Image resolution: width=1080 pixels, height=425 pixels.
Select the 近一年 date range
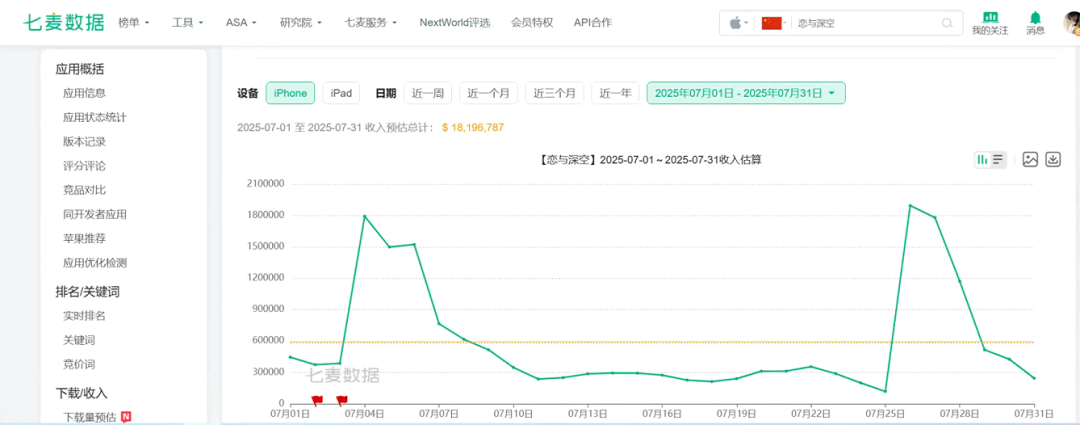[x=615, y=93]
